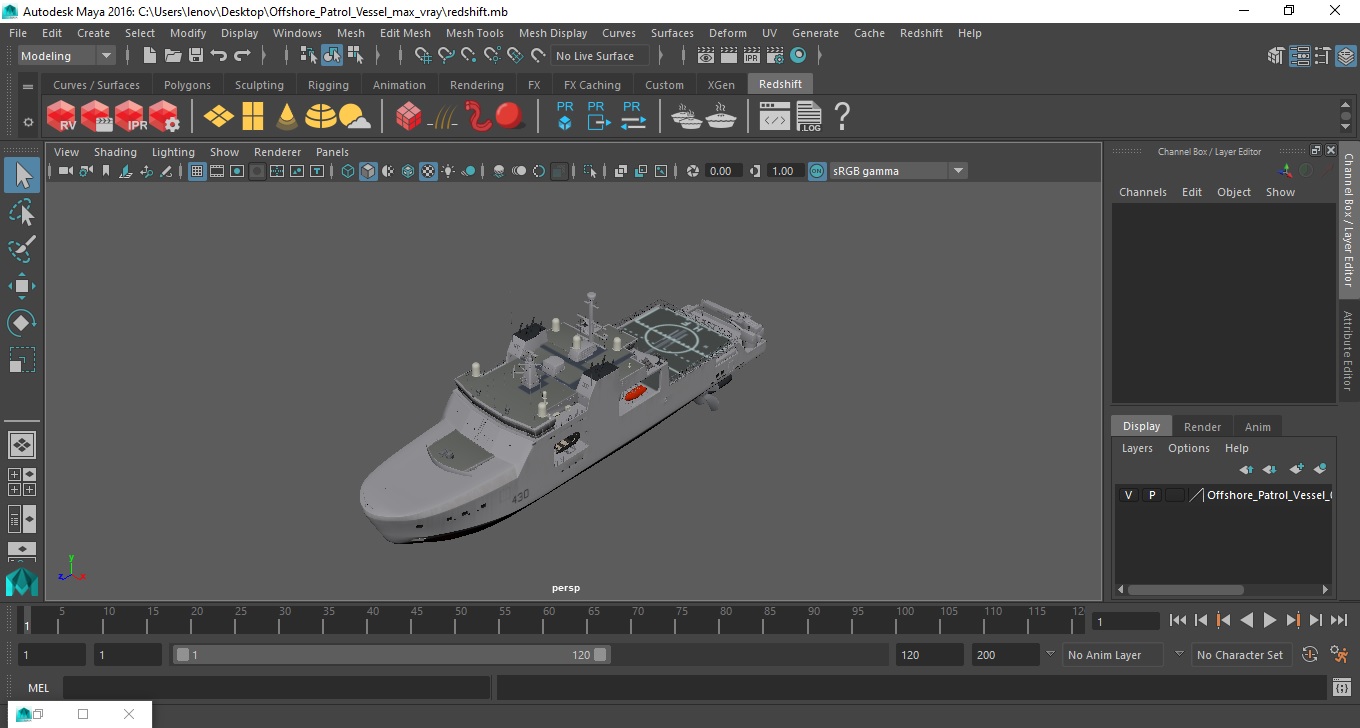Toggle isolate select icon in viewport
Viewport: 1360px width, 728px height.
point(590,171)
